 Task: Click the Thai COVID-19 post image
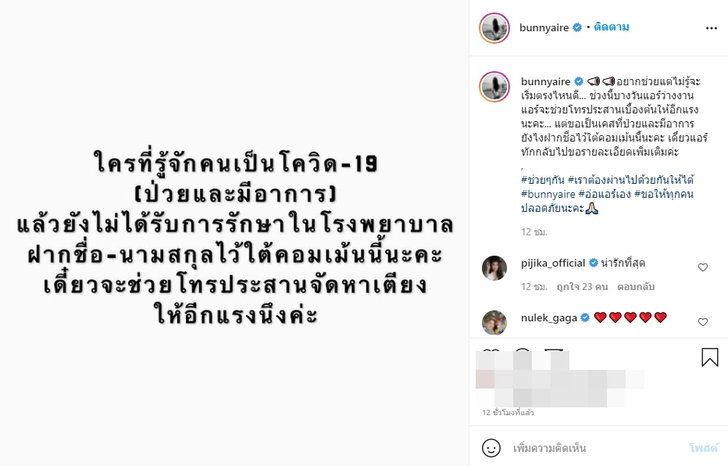[x=234, y=233]
